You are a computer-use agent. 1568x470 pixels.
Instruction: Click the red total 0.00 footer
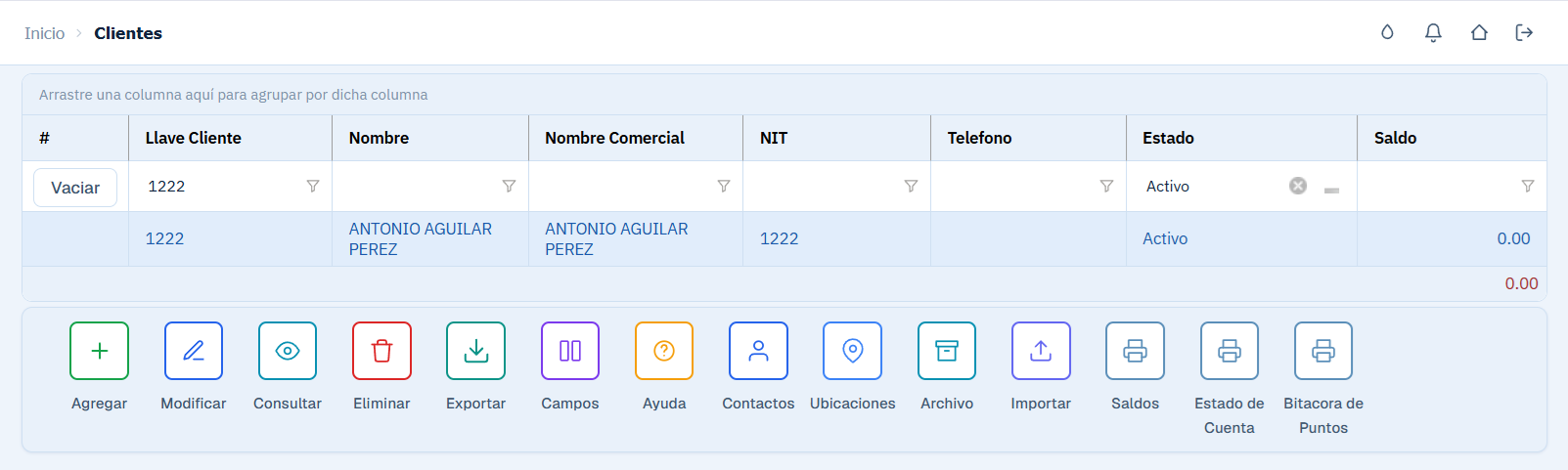point(1521,283)
